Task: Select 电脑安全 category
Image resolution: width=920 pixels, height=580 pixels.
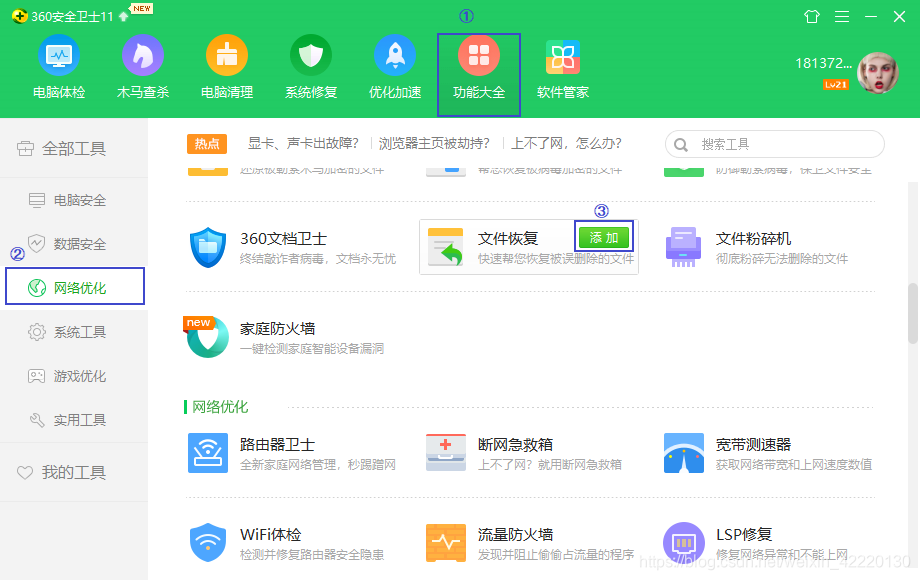Action: tap(74, 200)
